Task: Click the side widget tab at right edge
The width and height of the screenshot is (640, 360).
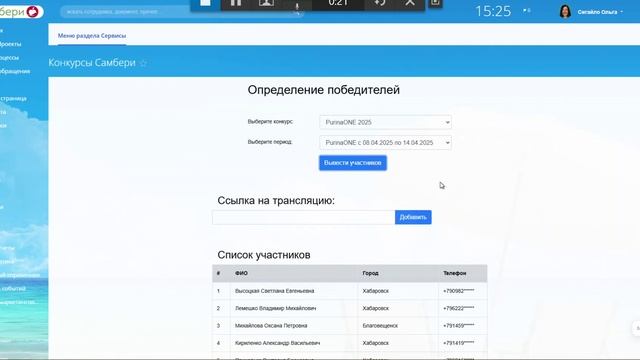Action: (637, 328)
